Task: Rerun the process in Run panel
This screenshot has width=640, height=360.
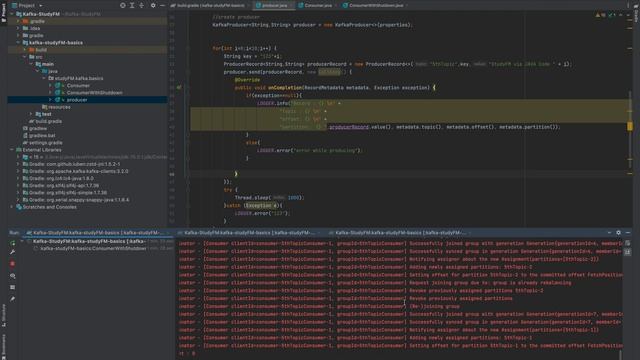Action: click(x=13, y=243)
